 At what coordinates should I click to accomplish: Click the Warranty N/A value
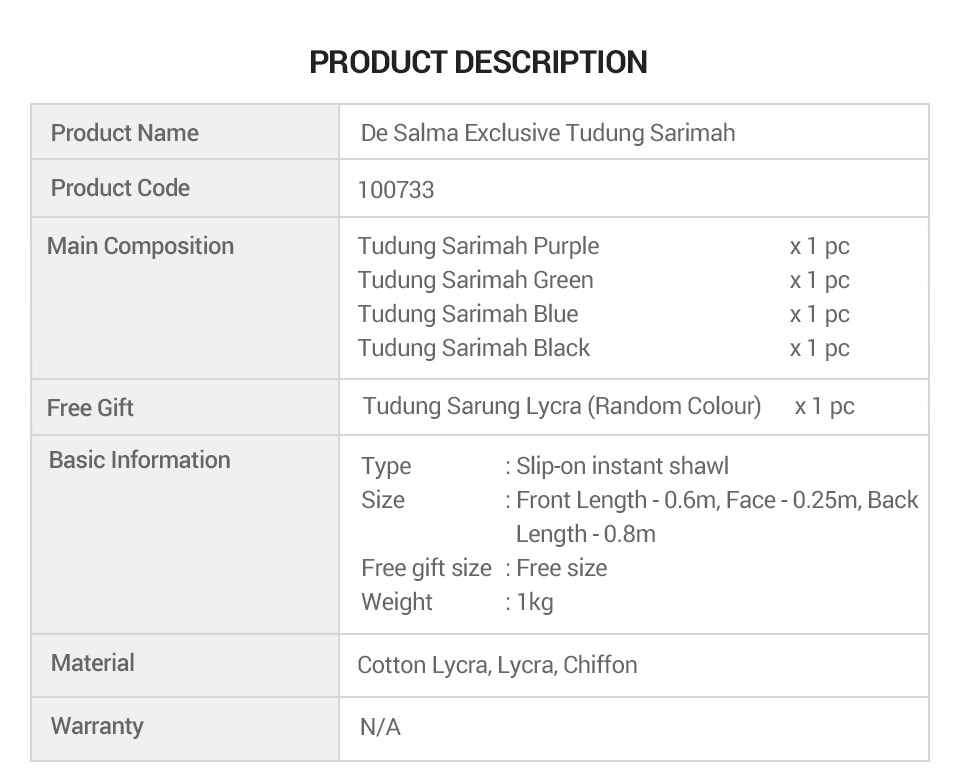point(380,727)
